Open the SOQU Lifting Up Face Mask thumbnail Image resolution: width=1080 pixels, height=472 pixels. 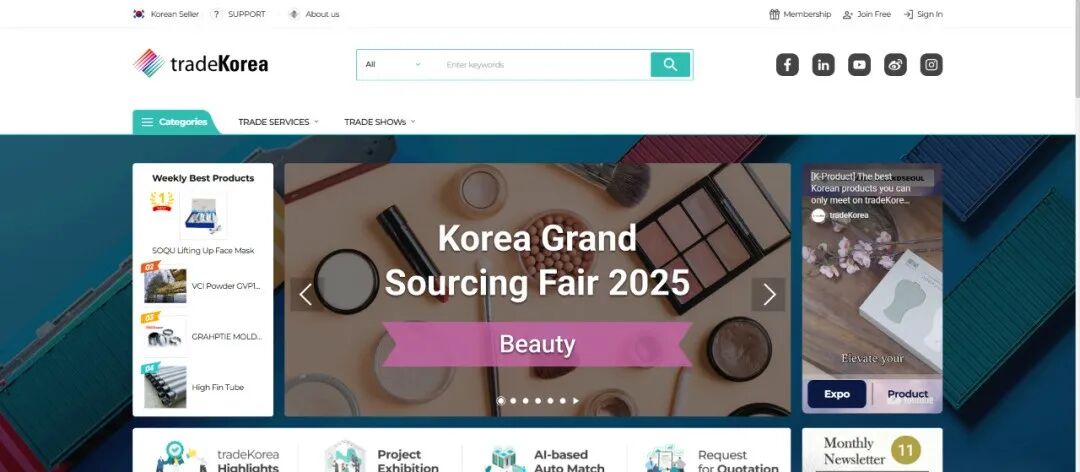pyautogui.click(x=203, y=216)
